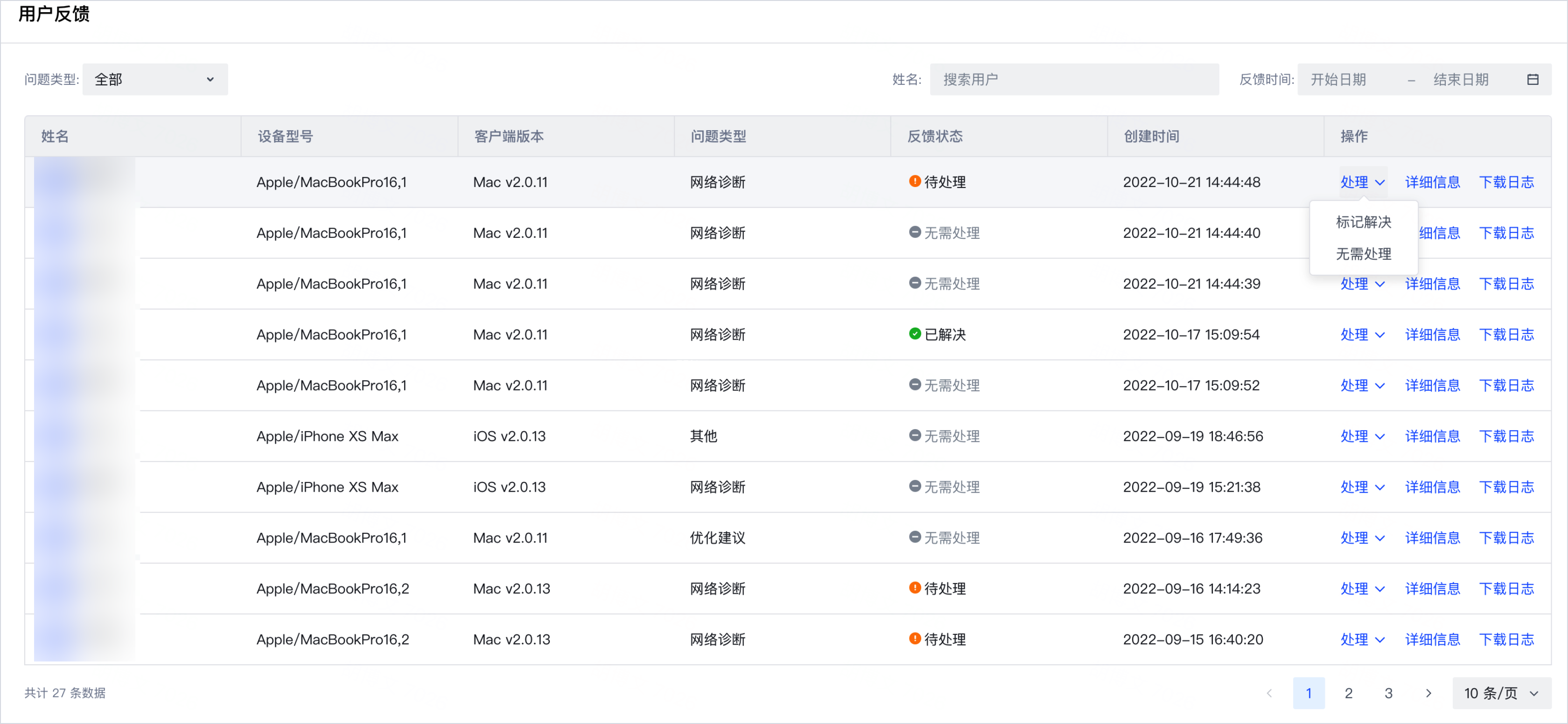Select current page 1 button
Viewport: 1568px width, 724px height.
point(1309,693)
